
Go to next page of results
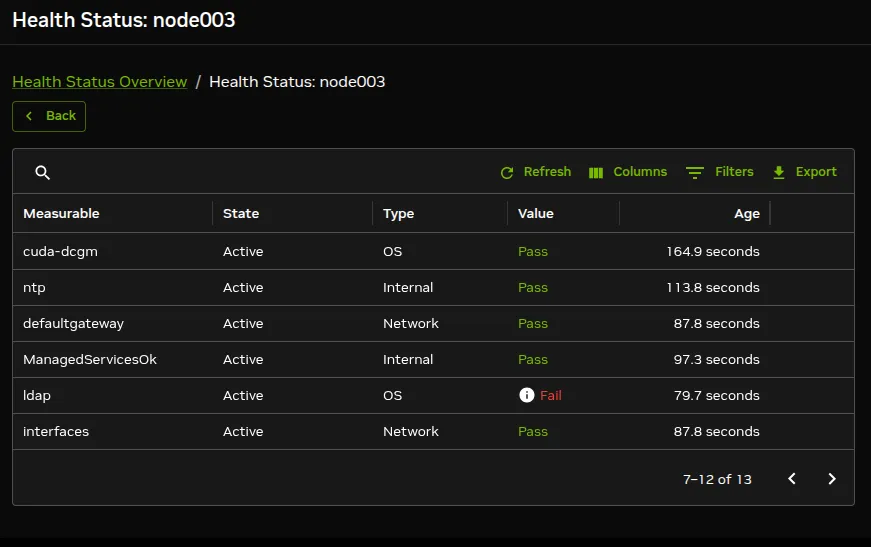coord(832,479)
